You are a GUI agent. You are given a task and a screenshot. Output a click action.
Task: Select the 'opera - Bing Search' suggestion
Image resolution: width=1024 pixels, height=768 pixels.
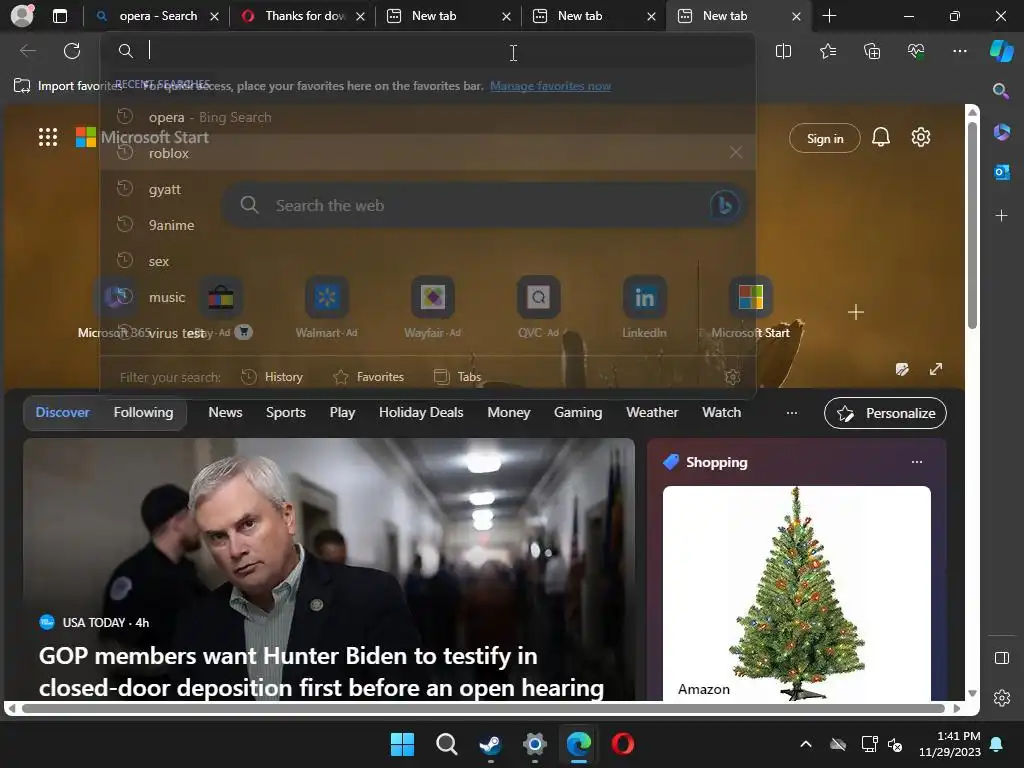click(x=428, y=117)
